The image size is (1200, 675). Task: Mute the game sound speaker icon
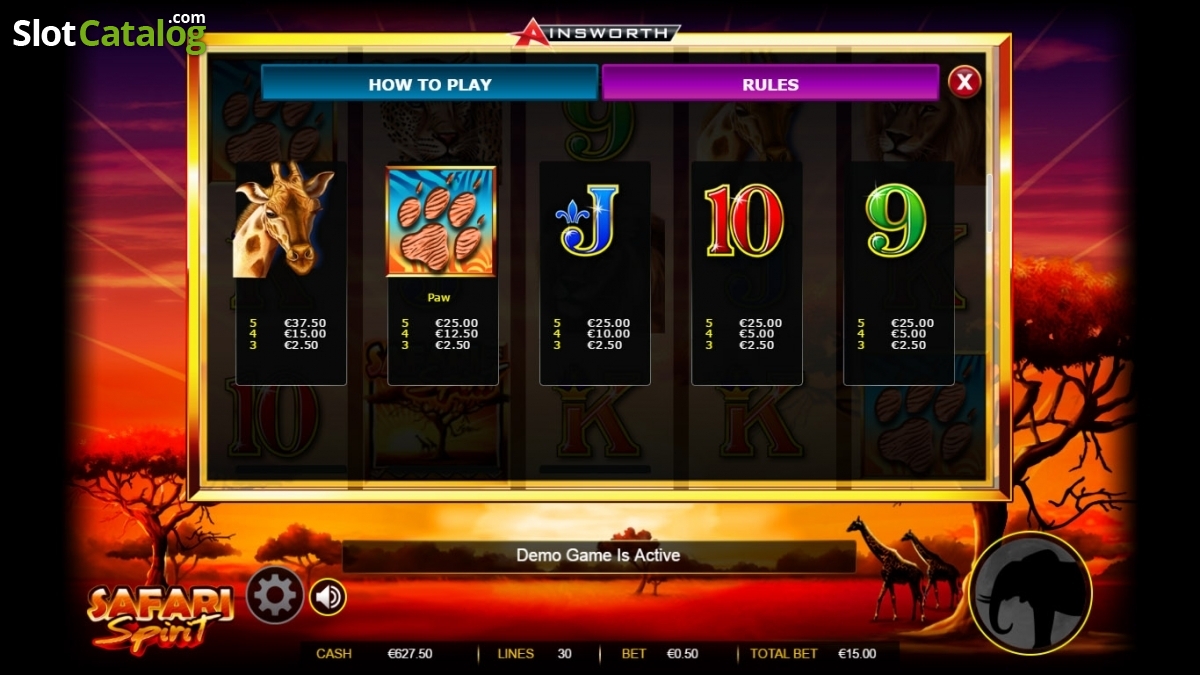pos(327,597)
